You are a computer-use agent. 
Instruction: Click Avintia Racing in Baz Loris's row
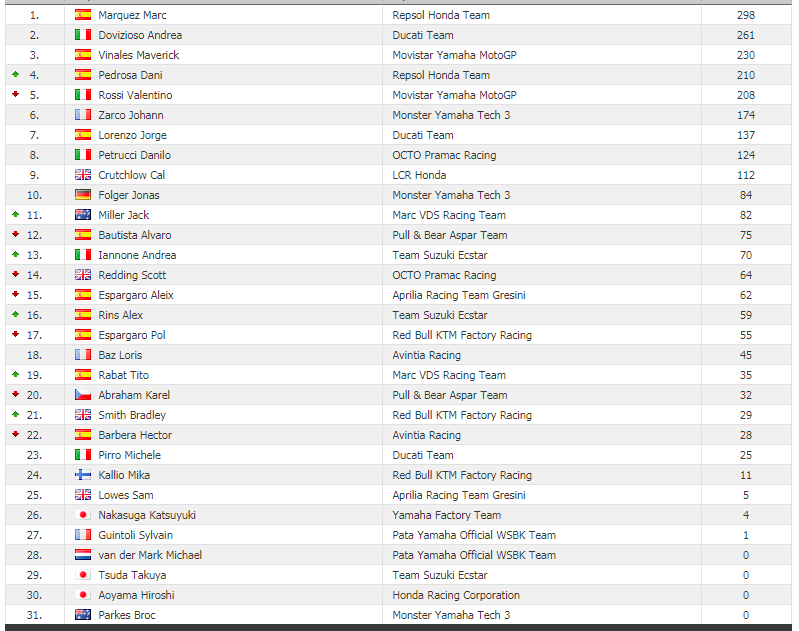pos(427,355)
